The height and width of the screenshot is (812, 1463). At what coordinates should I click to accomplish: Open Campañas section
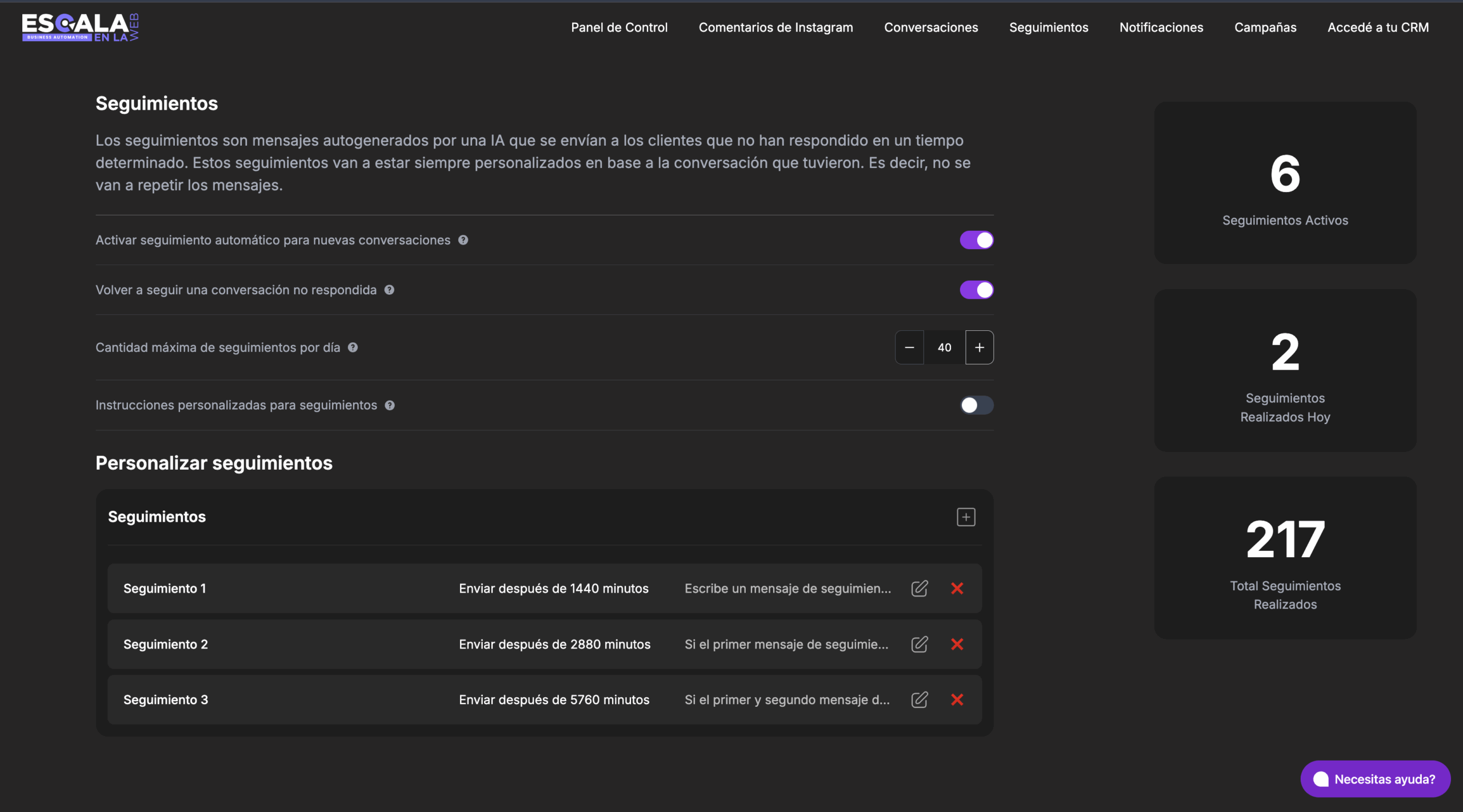[1265, 27]
